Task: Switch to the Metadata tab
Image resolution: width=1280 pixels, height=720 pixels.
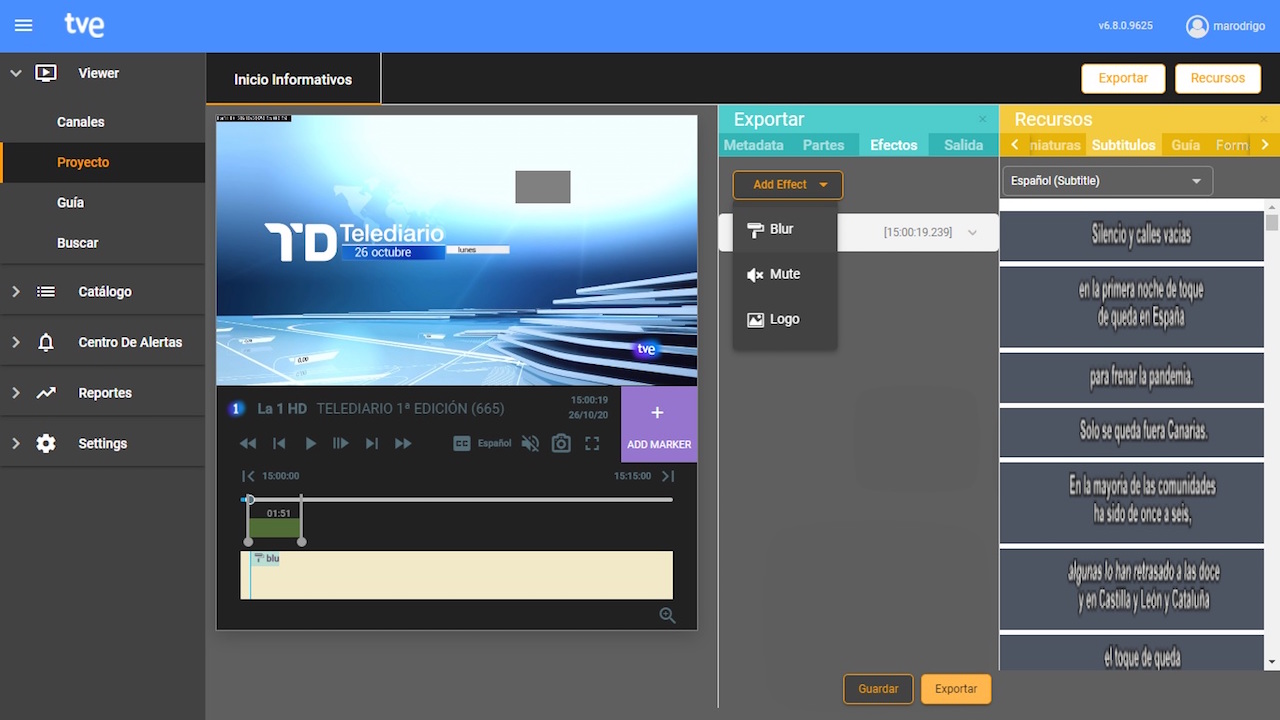Action: coord(754,145)
